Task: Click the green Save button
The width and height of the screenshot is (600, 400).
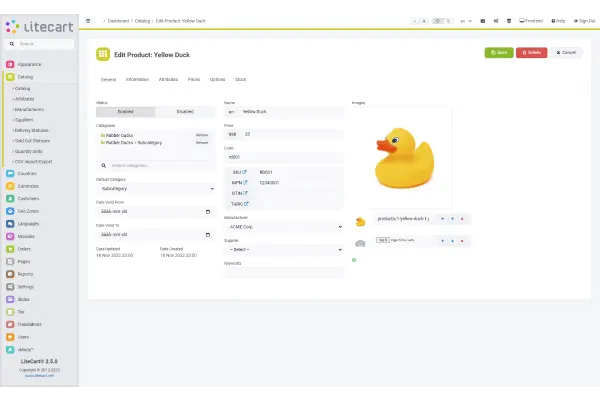Action: point(498,52)
